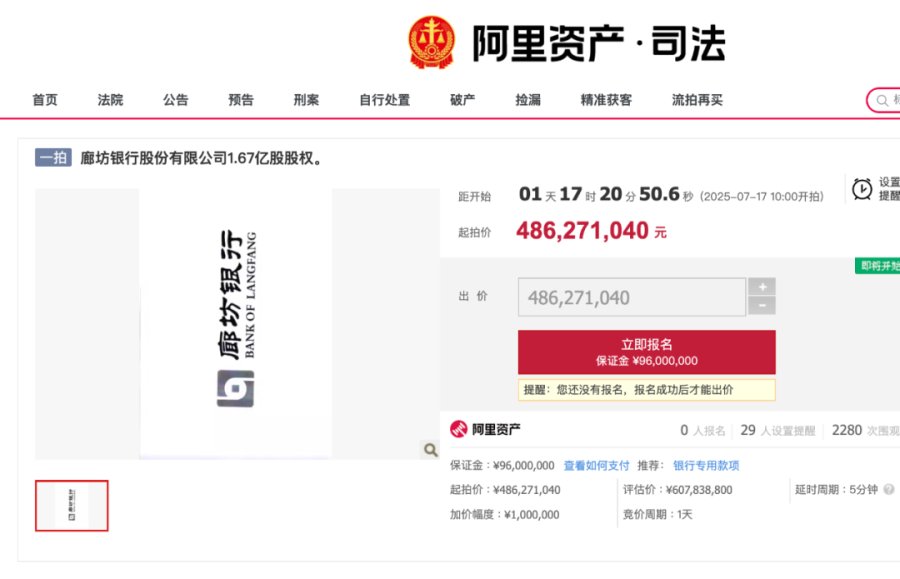Go to 公告 in navigation bar
Screen dimensions: 900x579
coord(176,100)
